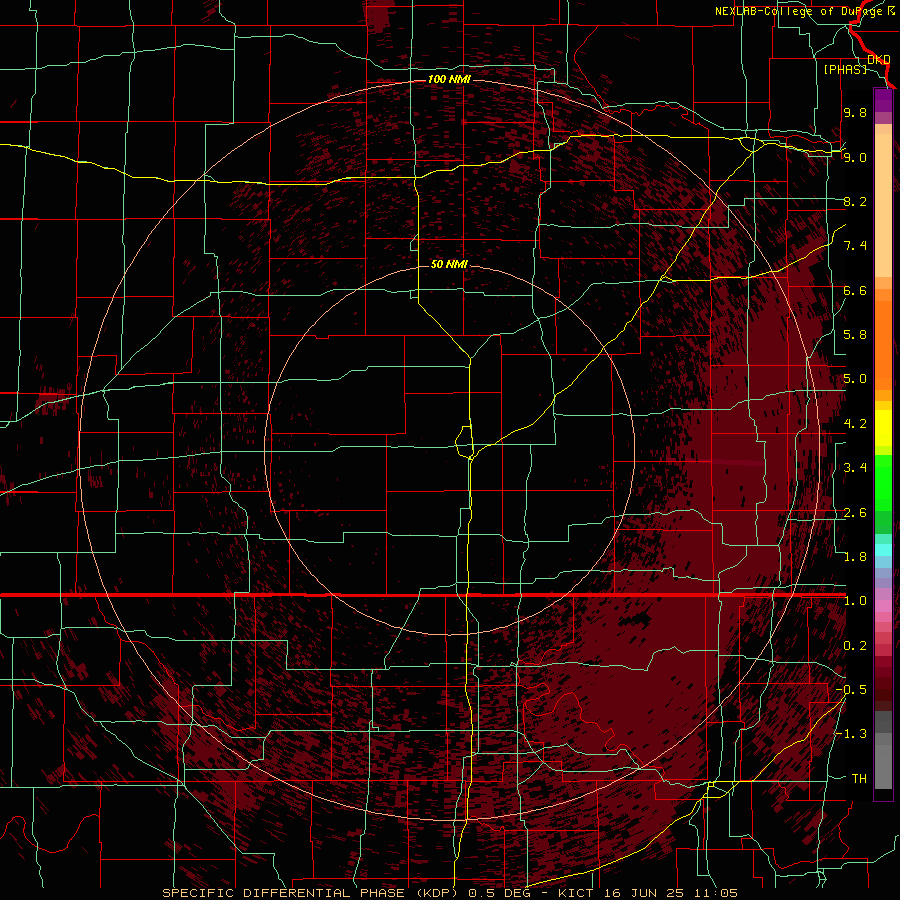The height and width of the screenshot is (900, 900).
Task: Click the -0.5 scale value
Action: pos(851,690)
